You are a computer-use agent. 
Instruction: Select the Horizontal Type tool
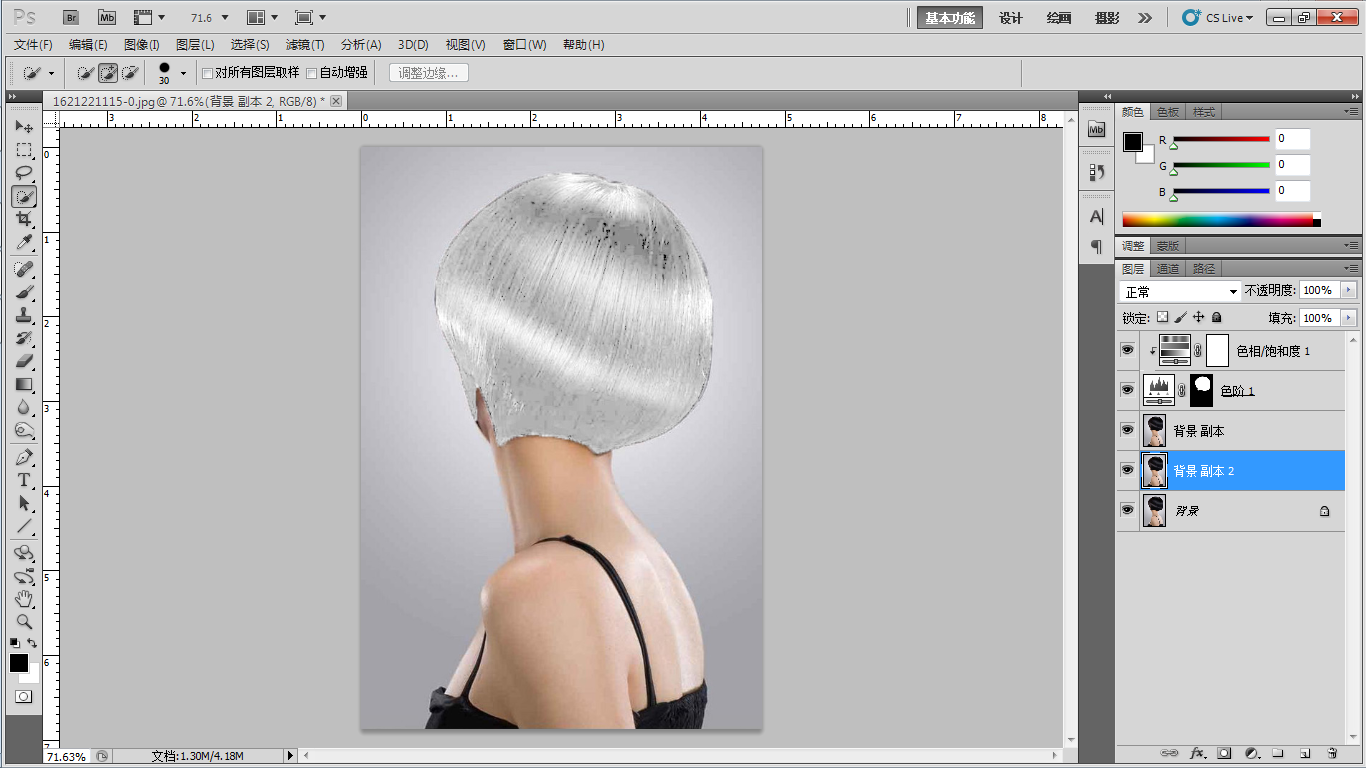coord(24,480)
